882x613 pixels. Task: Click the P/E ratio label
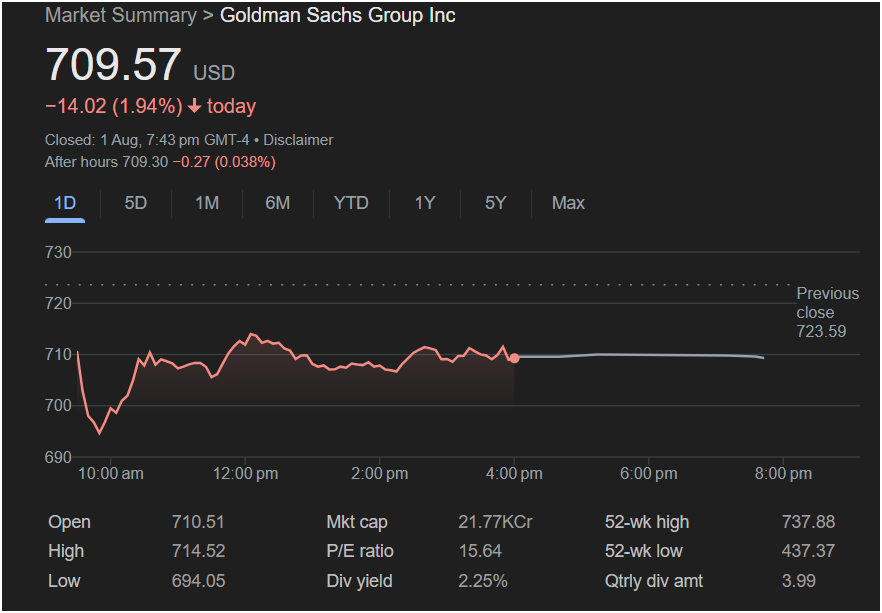(x=360, y=551)
